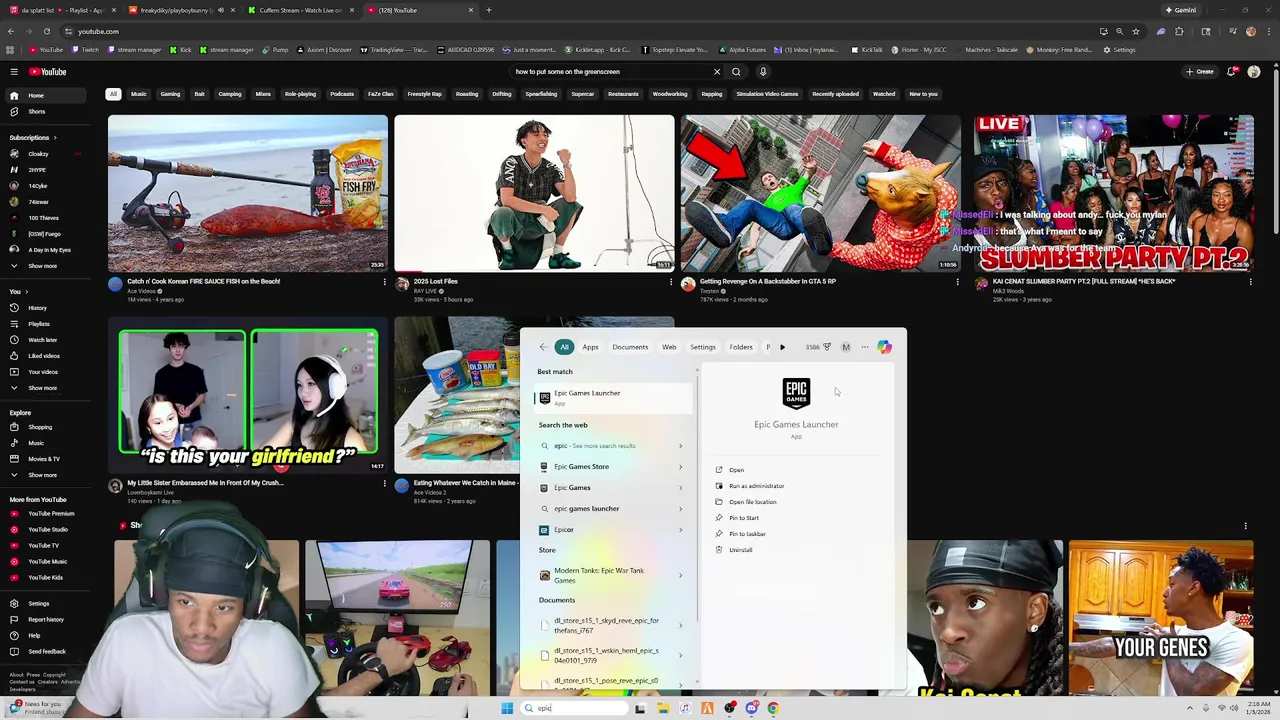Image resolution: width=1280 pixels, height=720 pixels.
Task: Open Google Chrome from the taskbar
Action: pyautogui.click(x=773, y=708)
